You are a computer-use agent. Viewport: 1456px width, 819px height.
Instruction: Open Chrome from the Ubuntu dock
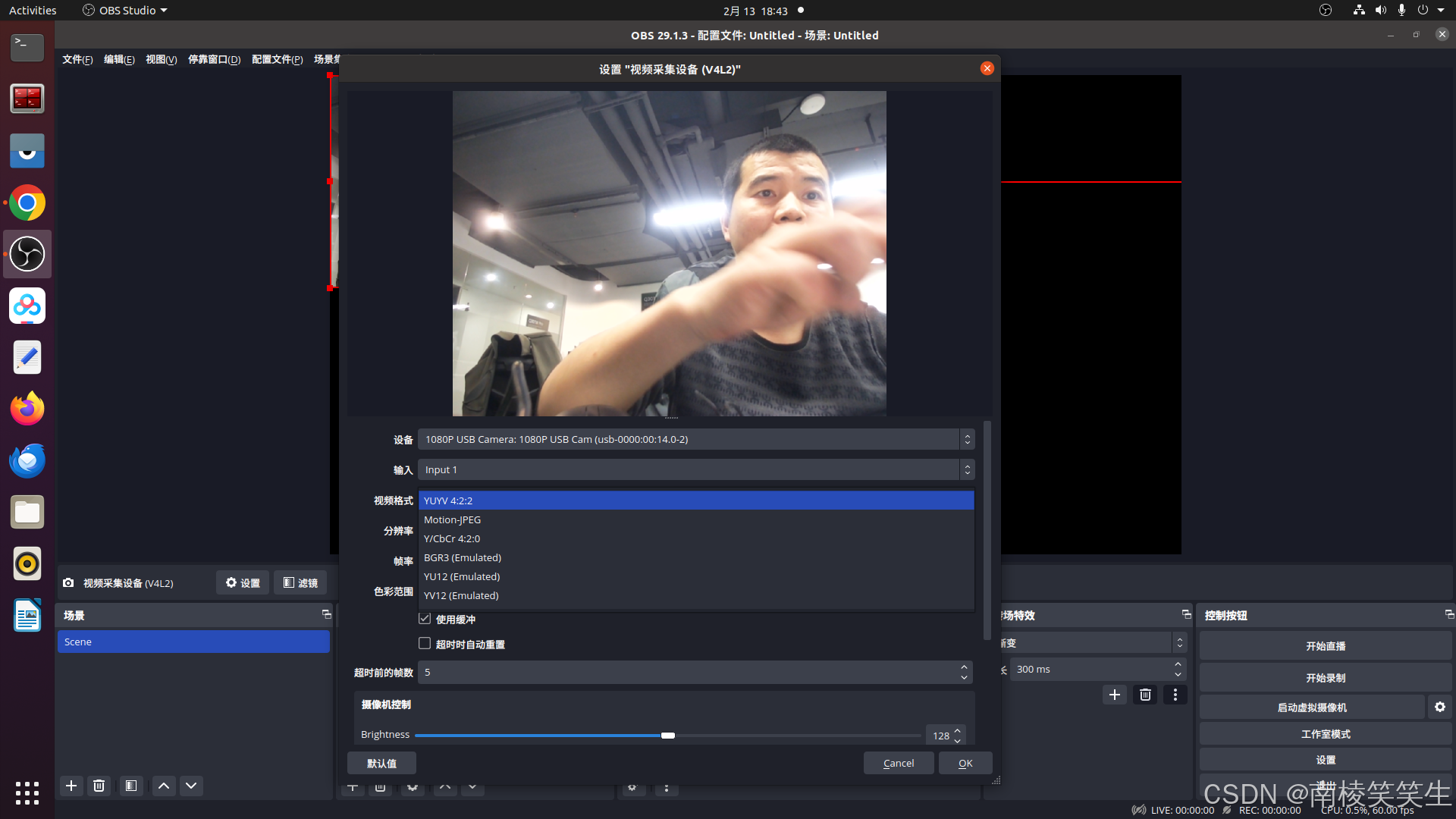point(27,203)
